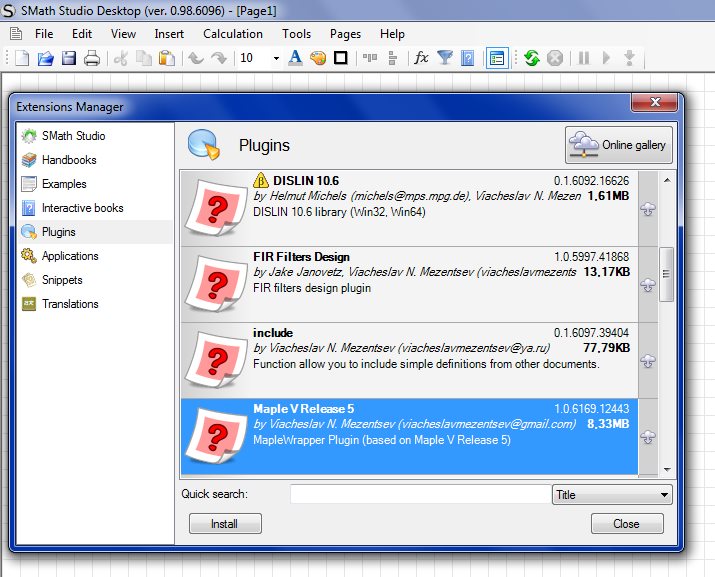Image resolution: width=715 pixels, height=577 pixels.
Task: Click the Close button in Extensions Manager
Action: pyautogui.click(x=627, y=523)
